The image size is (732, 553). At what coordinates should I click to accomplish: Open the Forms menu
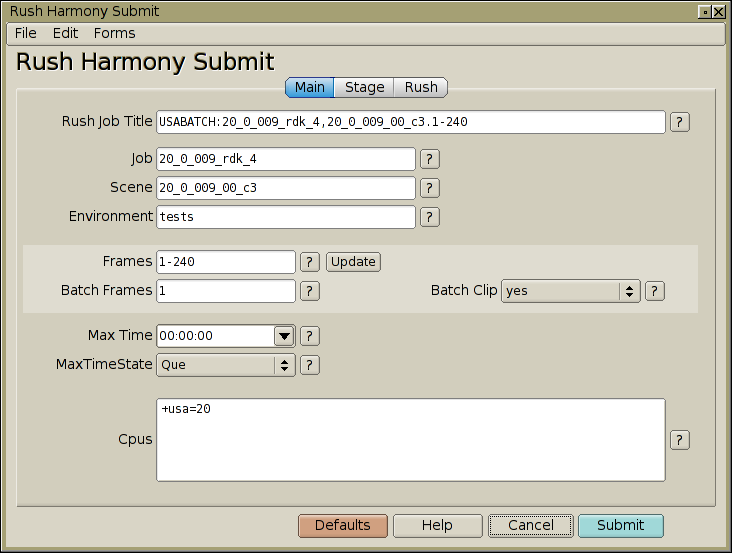click(x=114, y=33)
